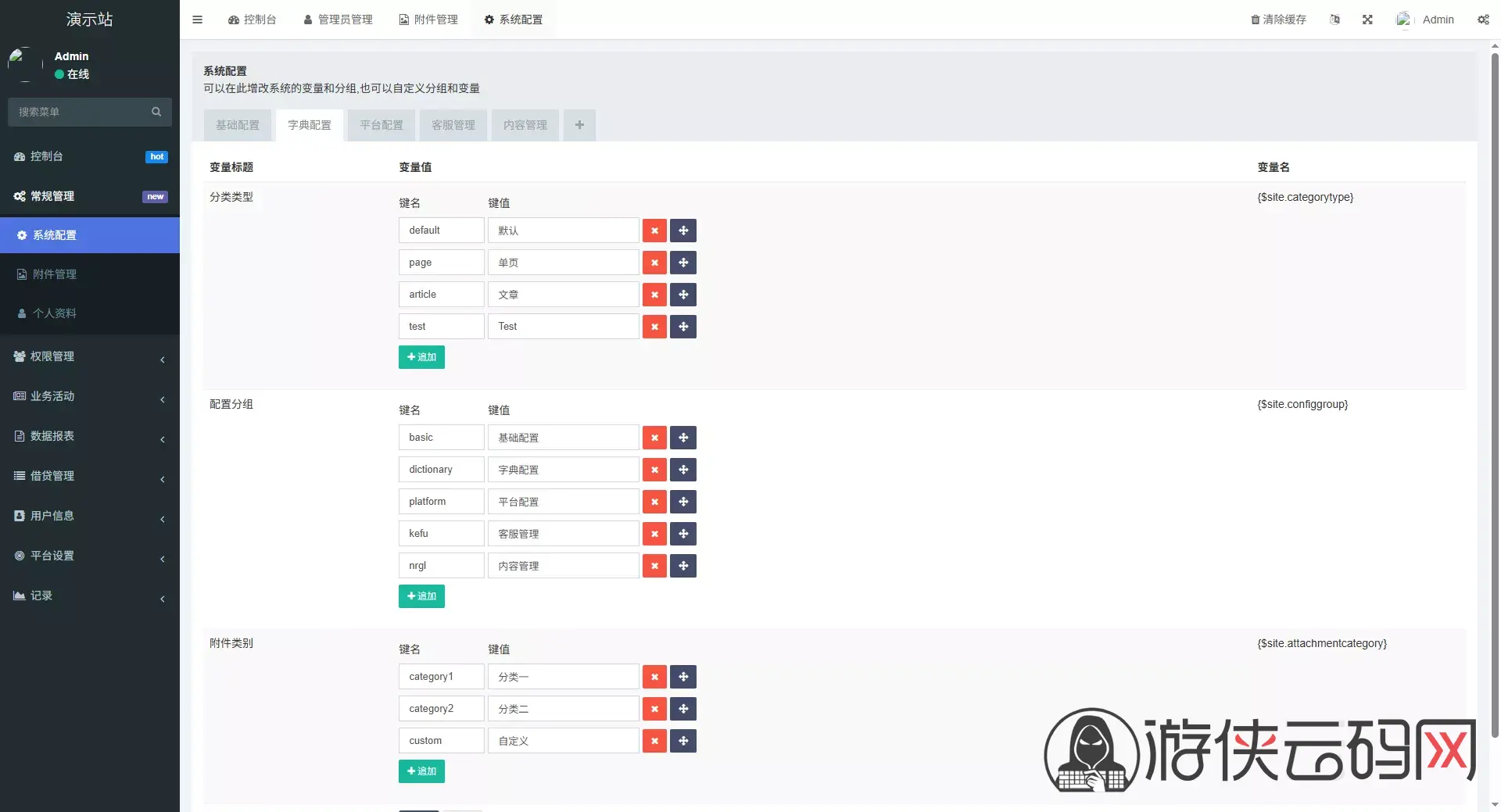Expand the 平台设置 sidebar menu
Image resolution: width=1501 pixels, height=812 pixels.
(x=90, y=556)
